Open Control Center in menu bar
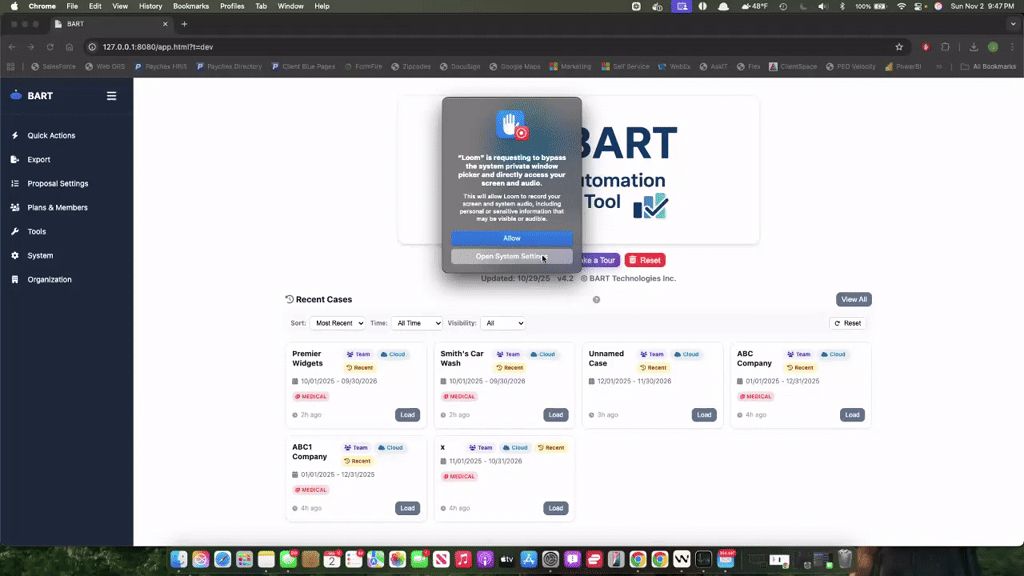This screenshot has height=576, width=1024. 918,6
